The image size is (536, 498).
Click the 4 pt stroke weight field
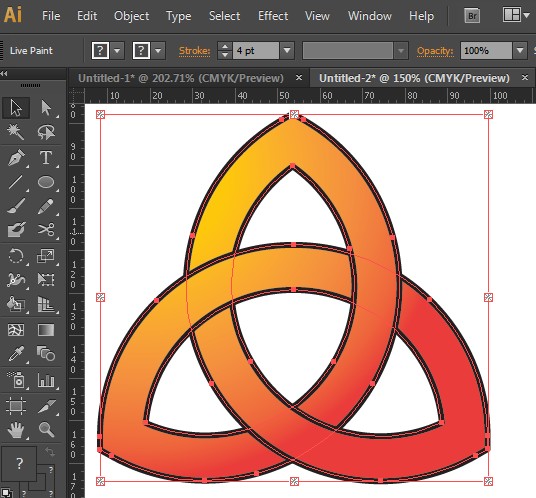pyautogui.click(x=256, y=51)
